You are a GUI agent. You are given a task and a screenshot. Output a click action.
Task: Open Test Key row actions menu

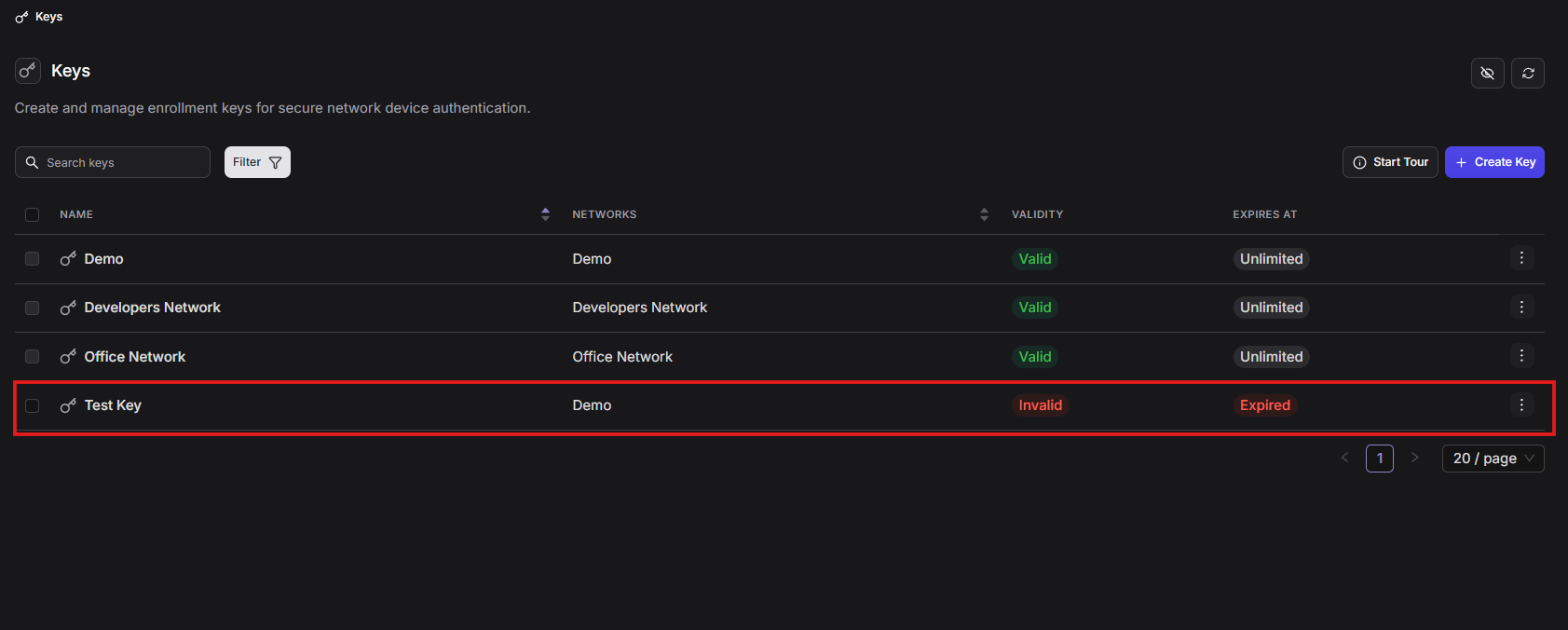pos(1521,404)
